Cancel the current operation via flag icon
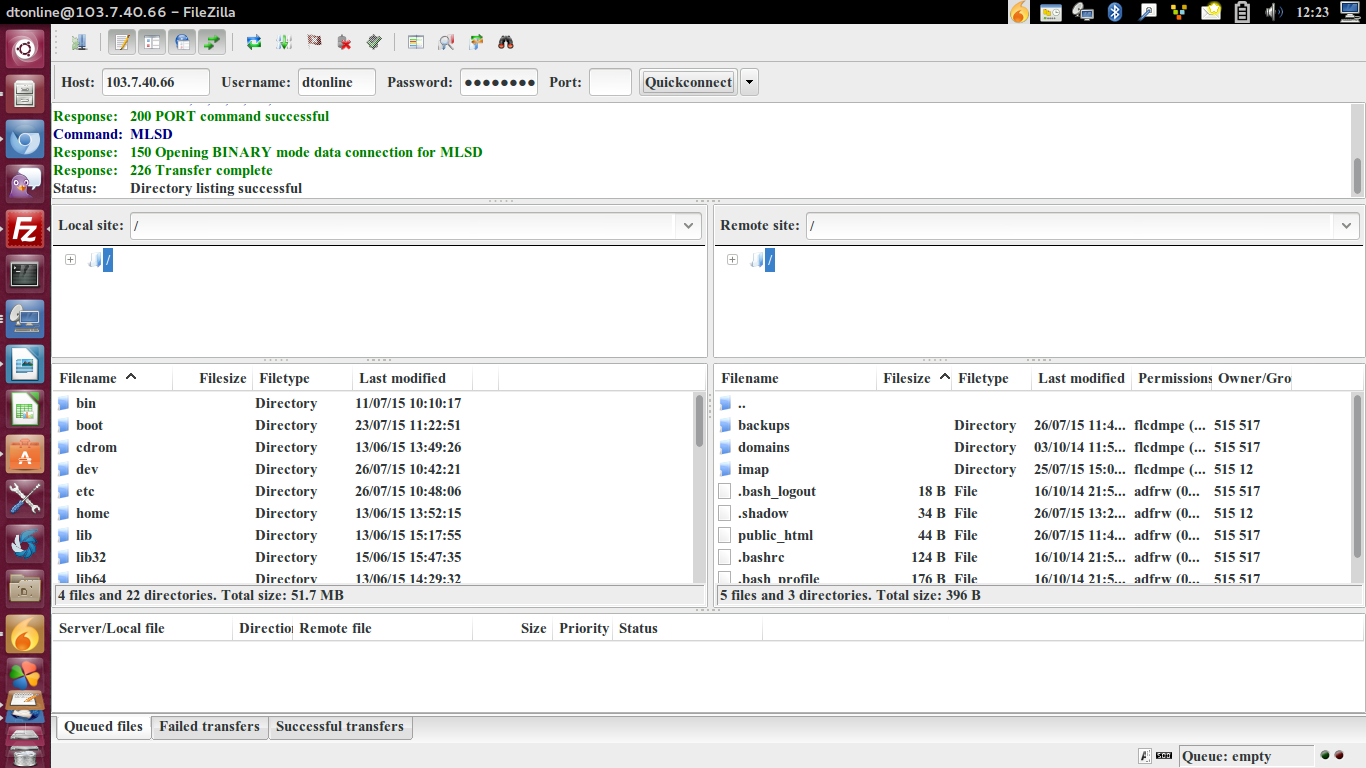This screenshot has width=1366, height=768. coord(314,42)
